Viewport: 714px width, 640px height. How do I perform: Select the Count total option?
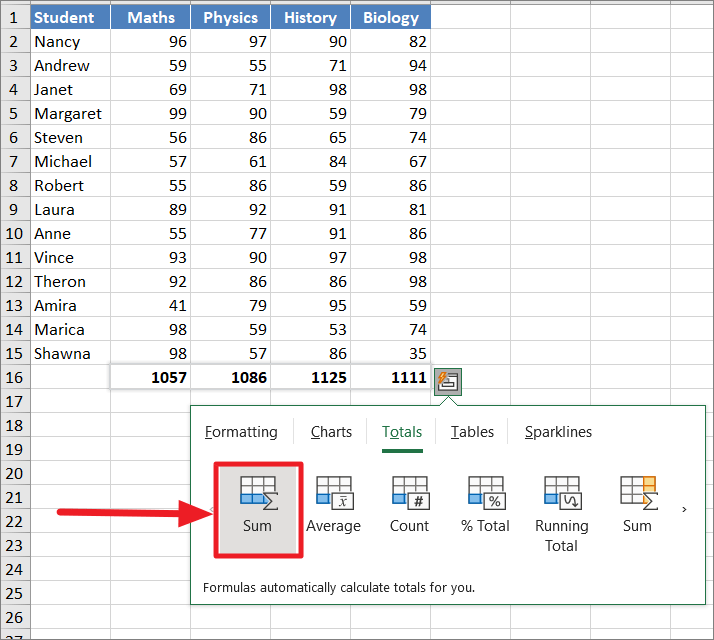(x=409, y=505)
